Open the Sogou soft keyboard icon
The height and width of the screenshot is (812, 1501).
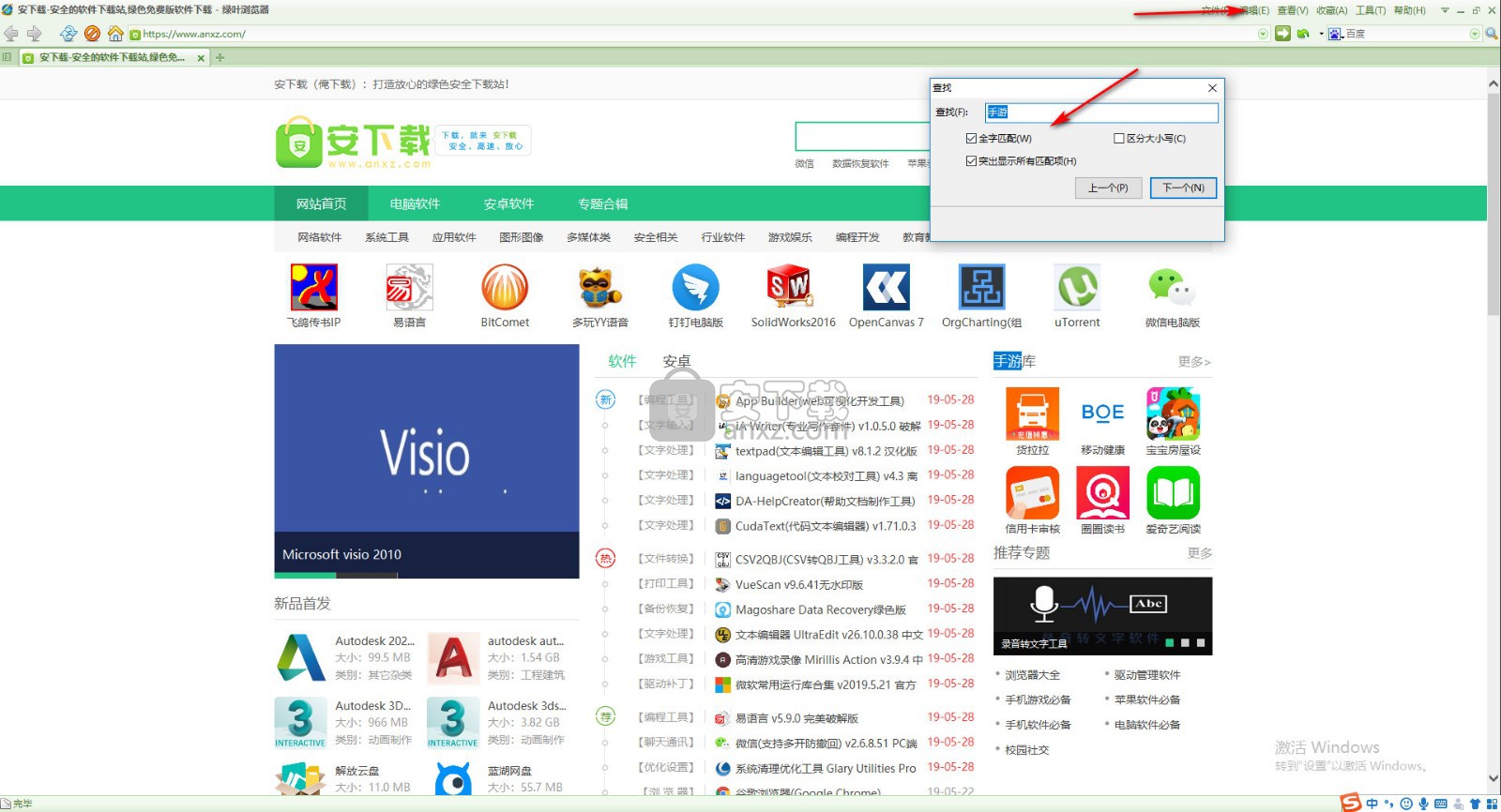(x=1441, y=804)
